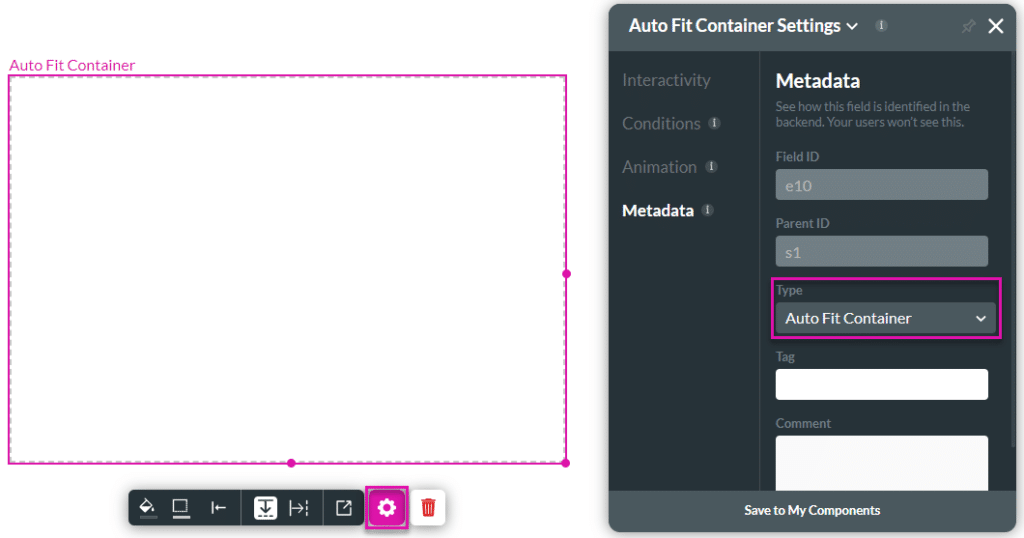Open the background fill color tool

(x=147, y=507)
